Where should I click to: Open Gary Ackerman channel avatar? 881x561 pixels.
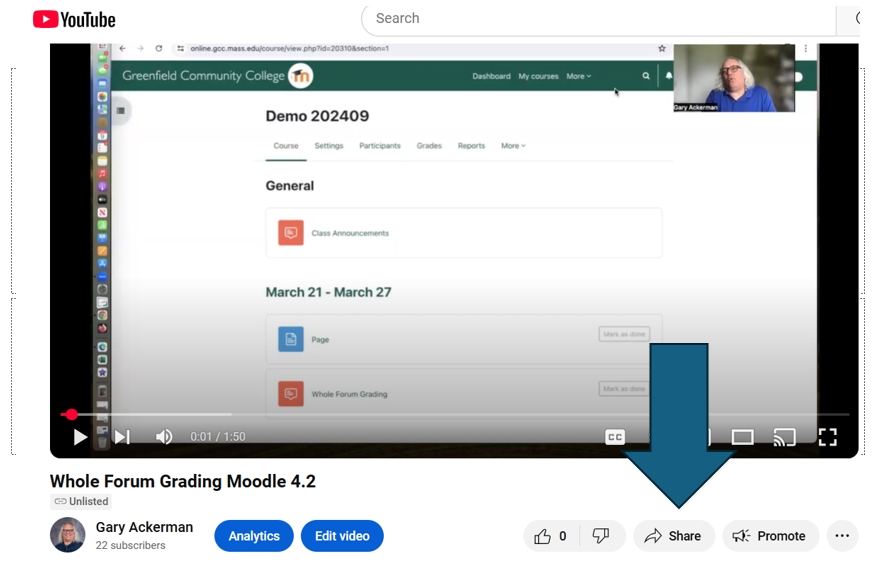pos(68,535)
